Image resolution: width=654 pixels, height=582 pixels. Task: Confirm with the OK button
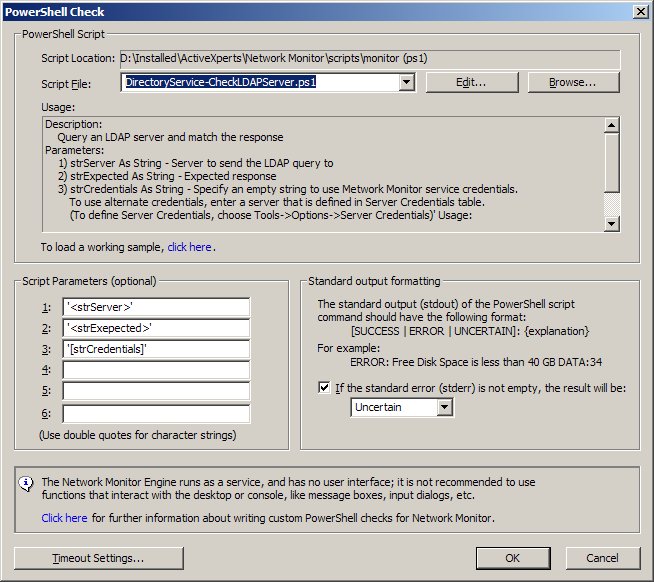tap(513, 558)
